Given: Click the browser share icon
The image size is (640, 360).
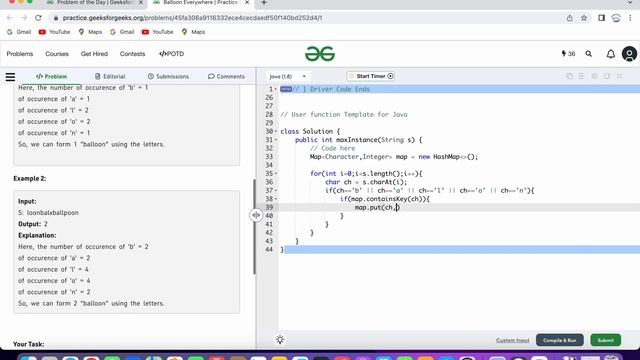Looking at the screenshot, I should point(569,18).
